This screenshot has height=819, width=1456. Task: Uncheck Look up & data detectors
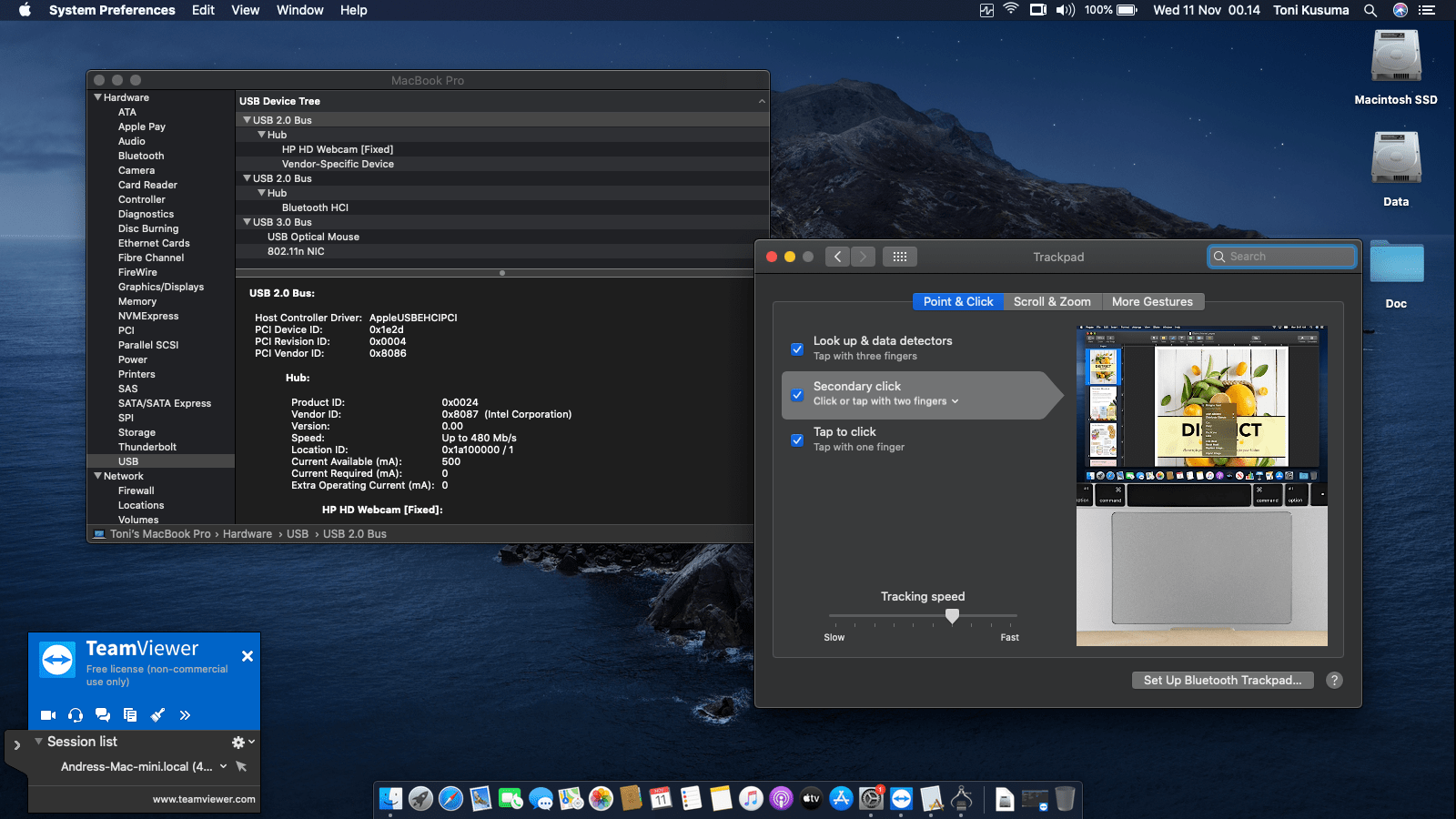pos(797,349)
